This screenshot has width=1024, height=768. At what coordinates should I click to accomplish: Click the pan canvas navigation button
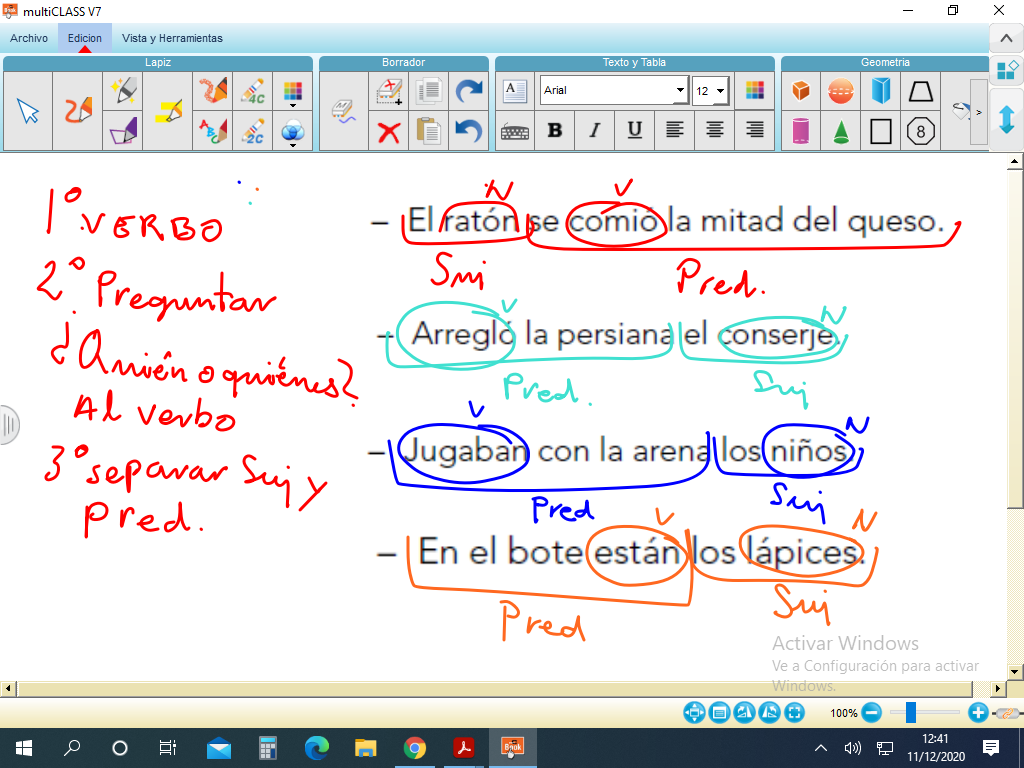[x=694, y=712]
